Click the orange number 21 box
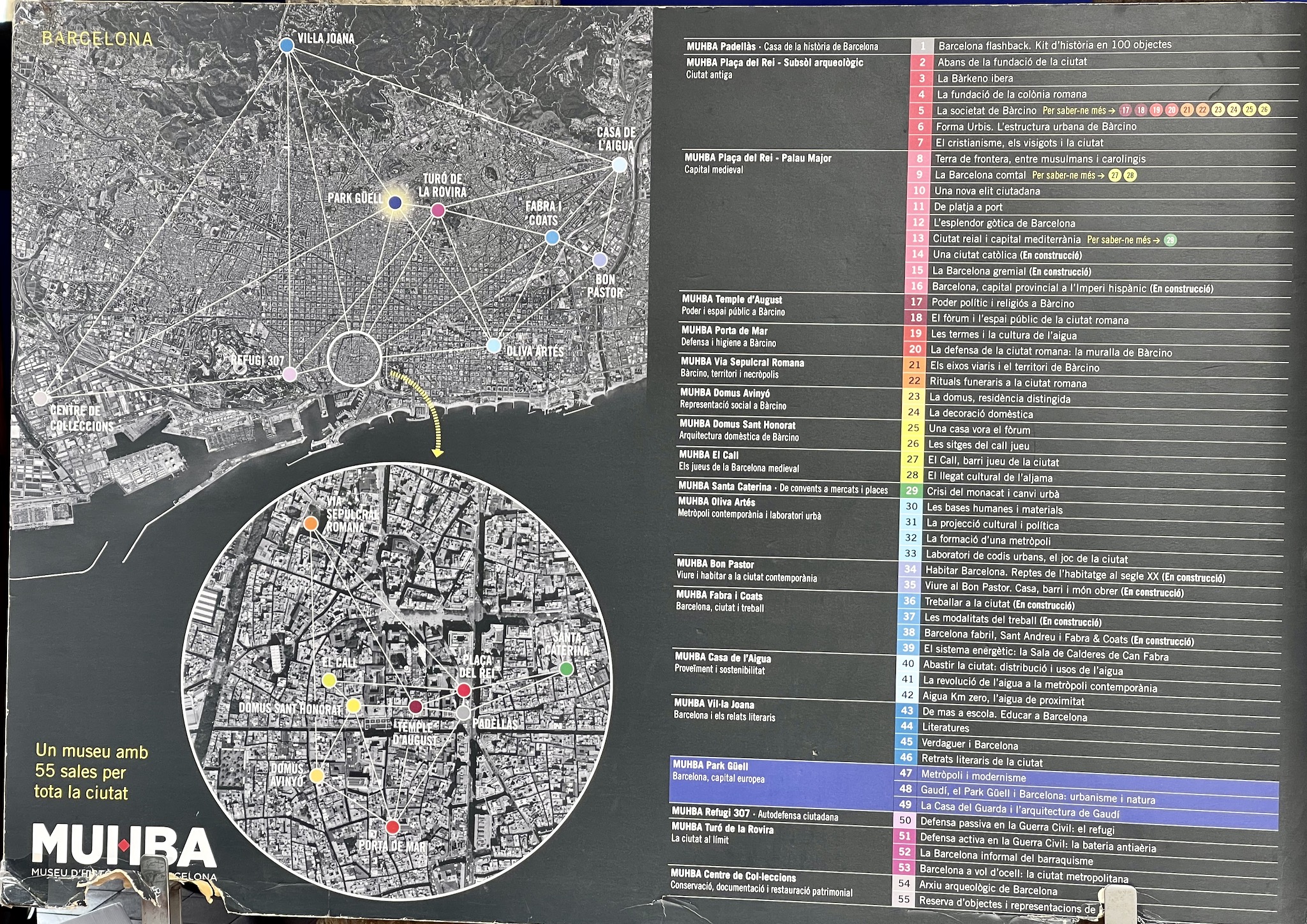This screenshot has height=924, width=1307. (915, 365)
